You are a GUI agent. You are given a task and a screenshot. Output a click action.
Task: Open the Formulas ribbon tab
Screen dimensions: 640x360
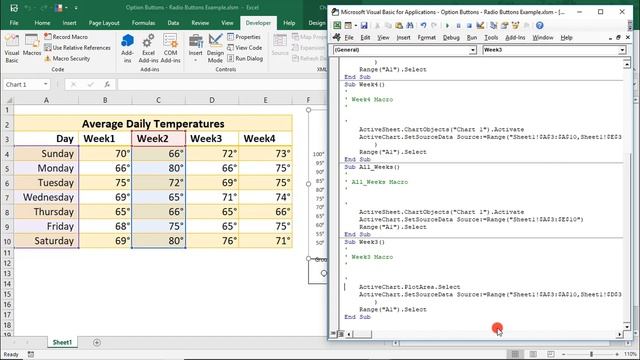click(143, 23)
